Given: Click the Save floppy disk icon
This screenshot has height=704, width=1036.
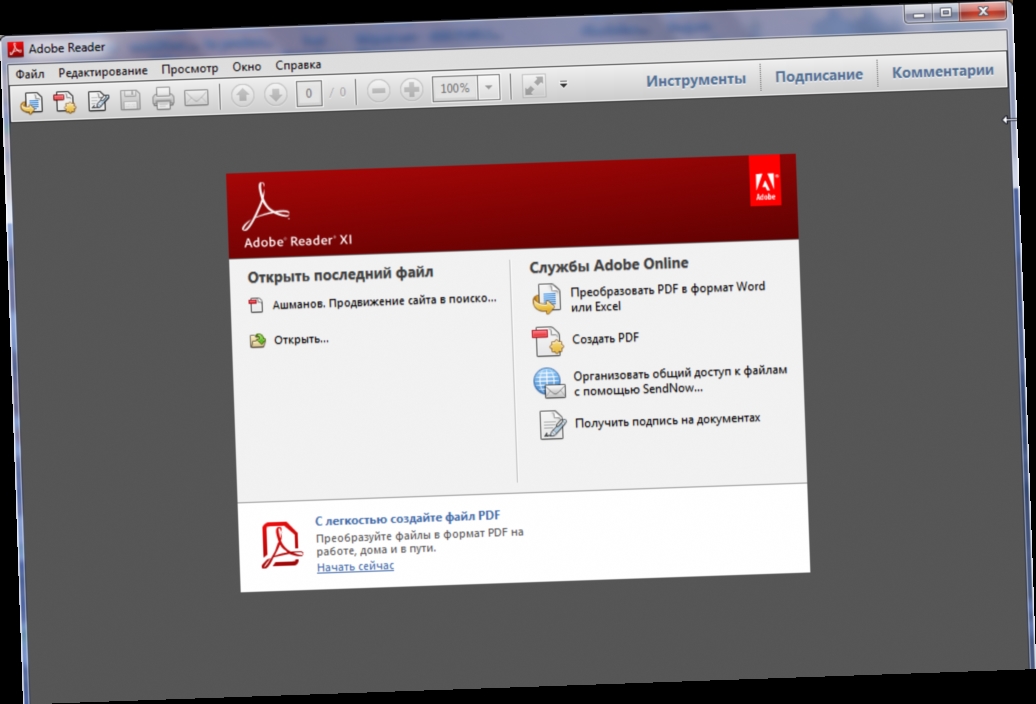Looking at the screenshot, I should tap(130, 100).
